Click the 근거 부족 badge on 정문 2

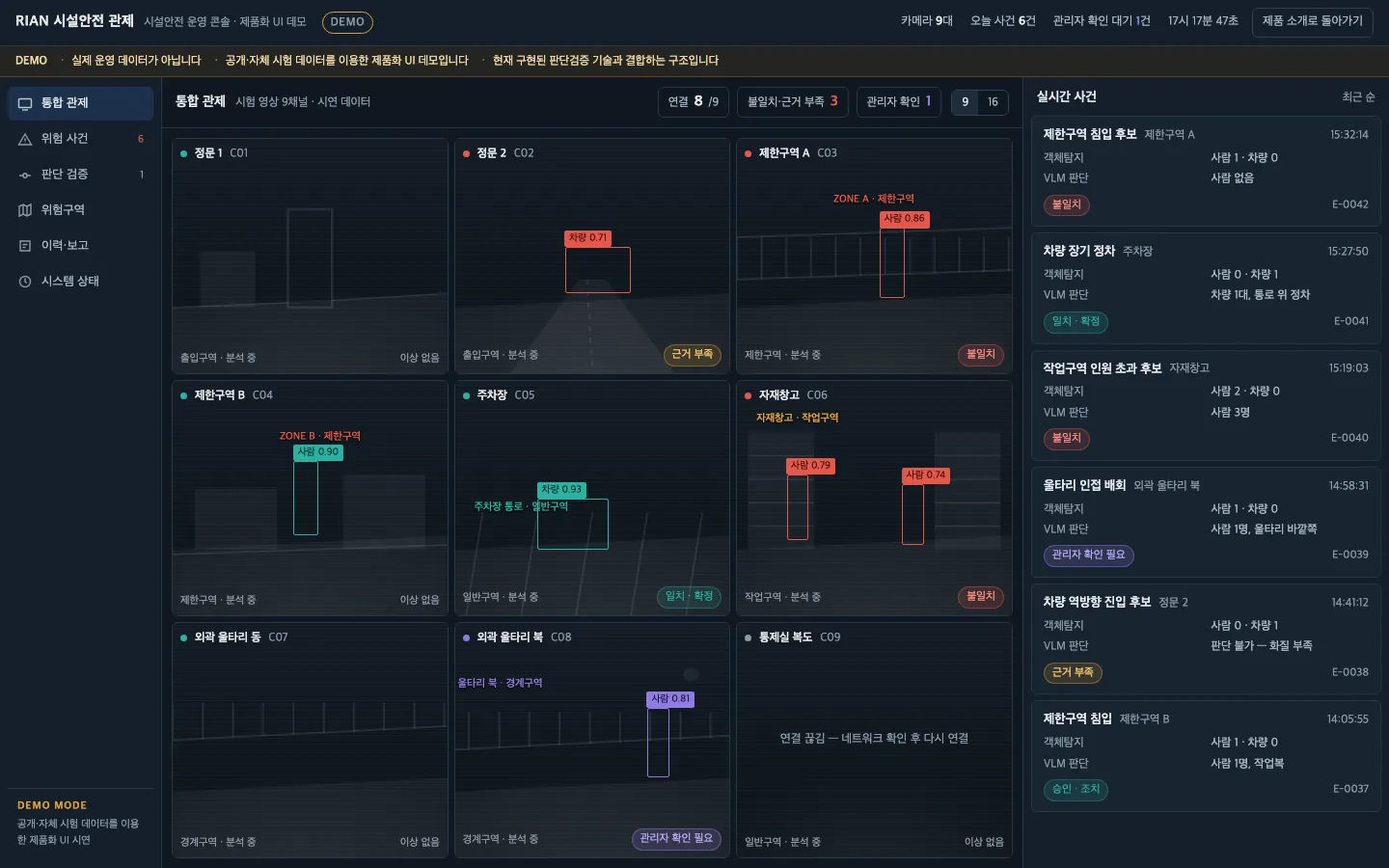(693, 355)
